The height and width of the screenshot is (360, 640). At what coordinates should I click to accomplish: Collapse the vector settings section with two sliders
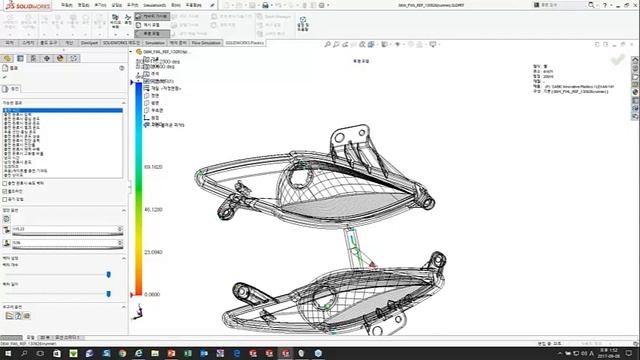pos(124,258)
